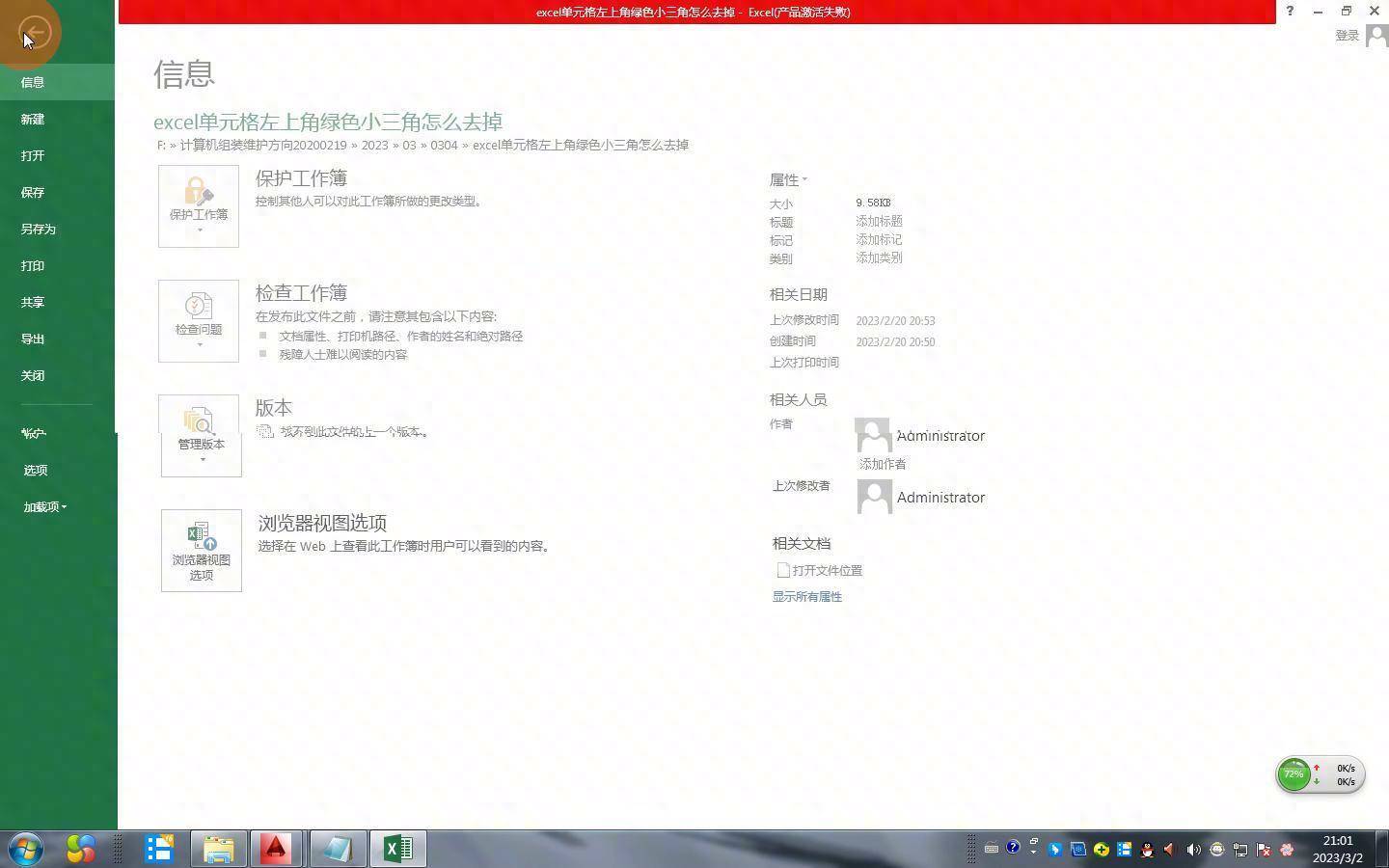Click the 72% speed ball indicator
The image size is (1389, 868).
[1294, 773]
